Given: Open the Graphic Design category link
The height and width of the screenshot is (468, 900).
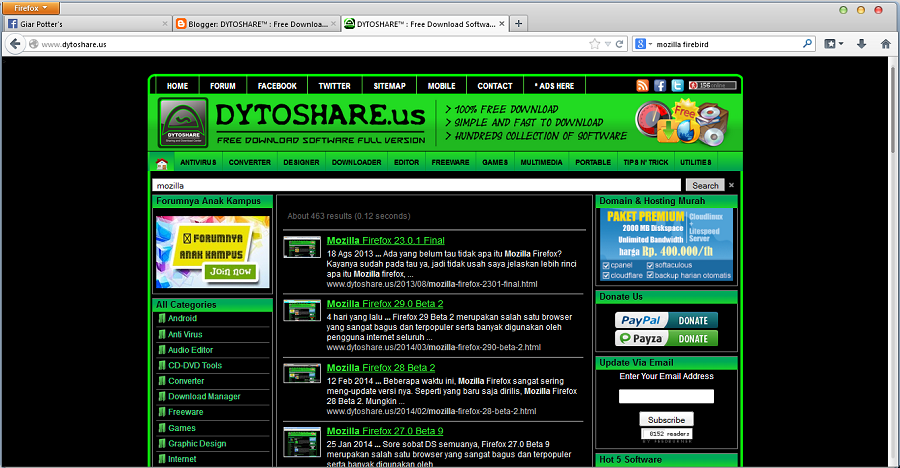Looking at the screenshot, I should 197,443.
